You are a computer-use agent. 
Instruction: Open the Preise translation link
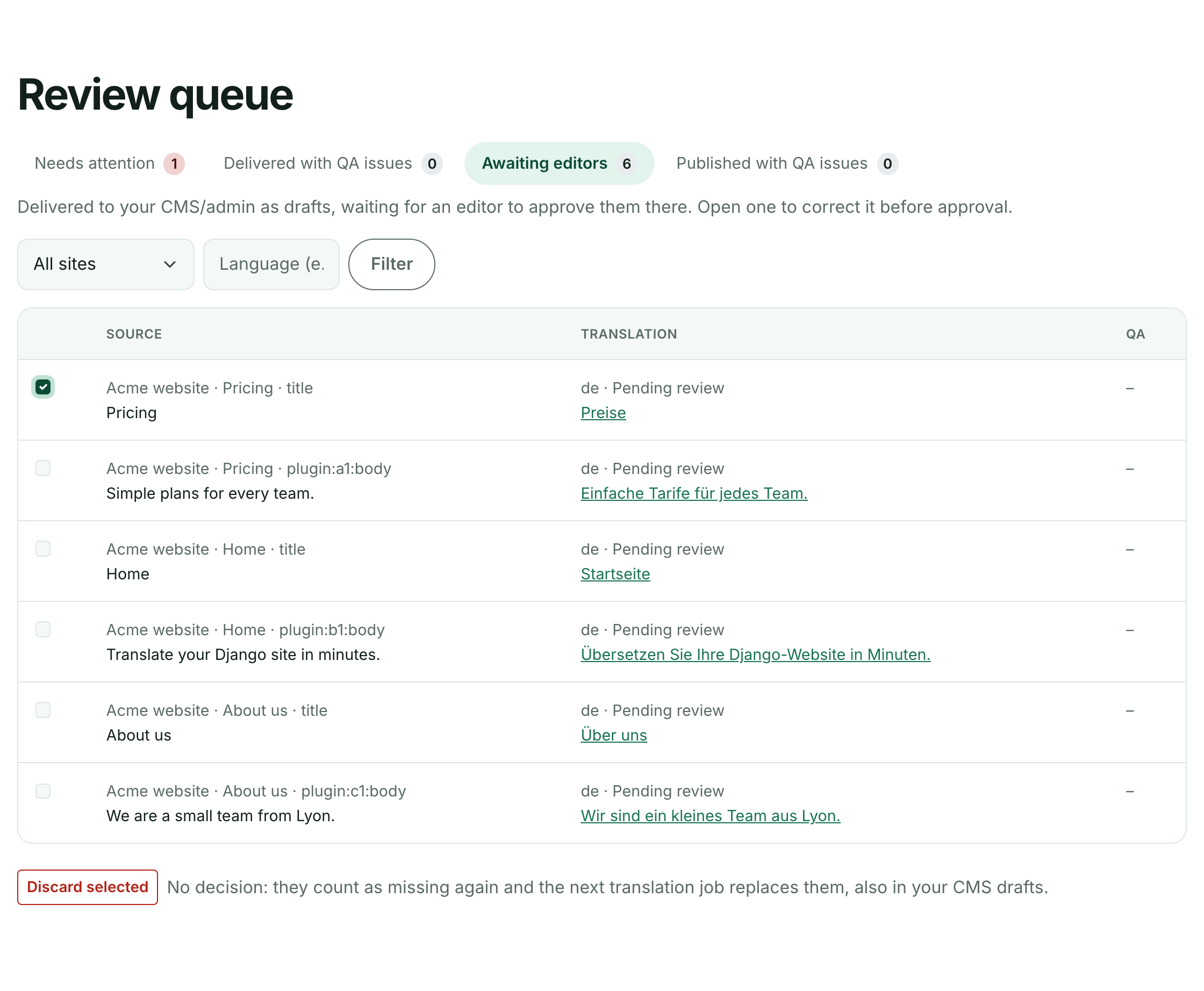(603, 412)
